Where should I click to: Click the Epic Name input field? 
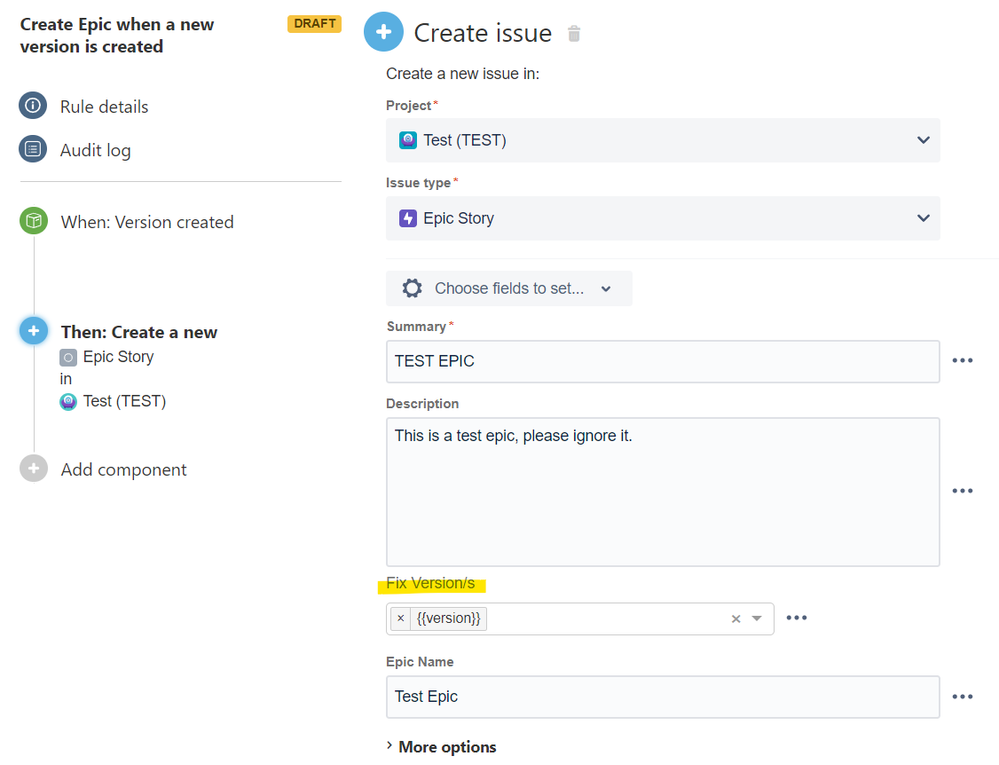tap(663, 697)
